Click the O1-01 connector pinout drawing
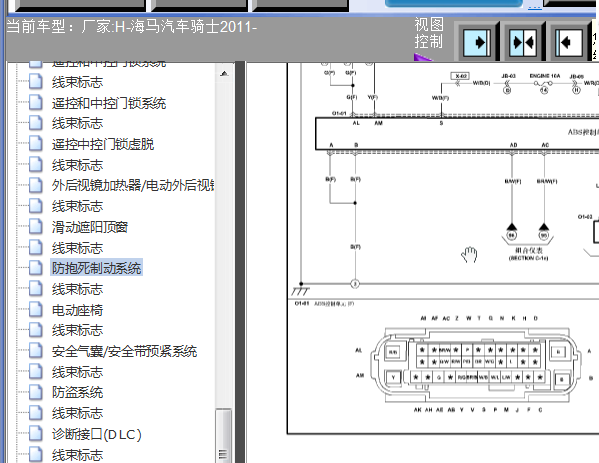This screenshot has width=599, height=463. (x=476, y=365)
